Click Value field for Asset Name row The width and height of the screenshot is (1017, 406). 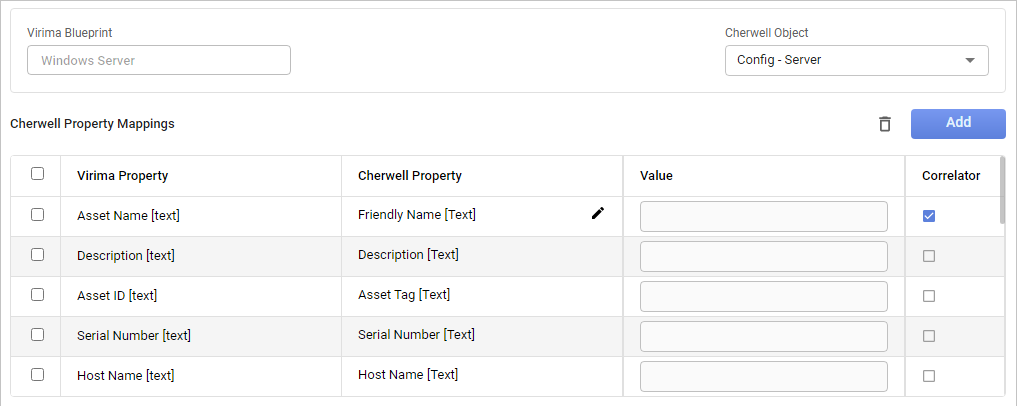point(763,216)
